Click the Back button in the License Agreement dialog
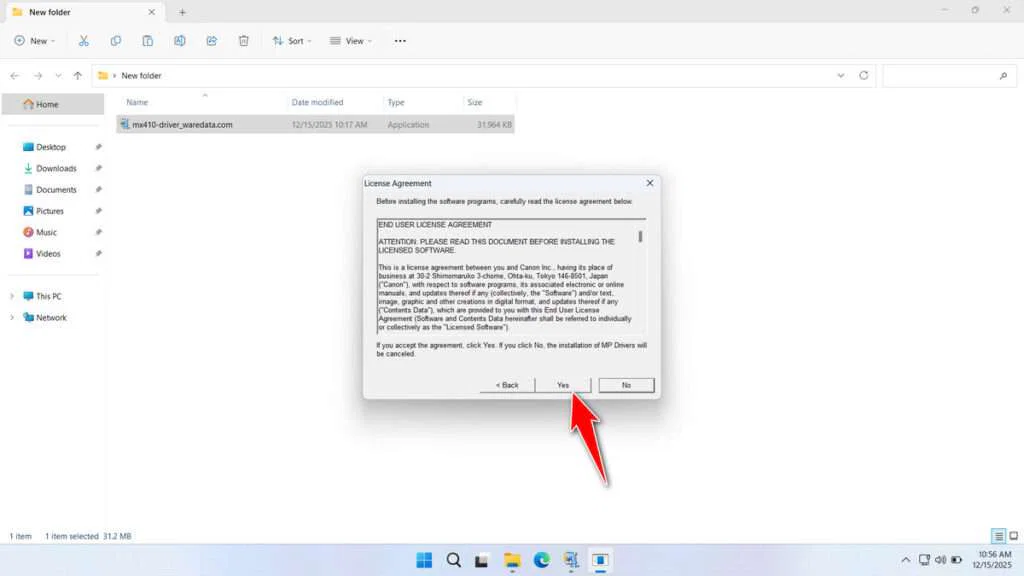1024x576 pixels. (507, 385)
